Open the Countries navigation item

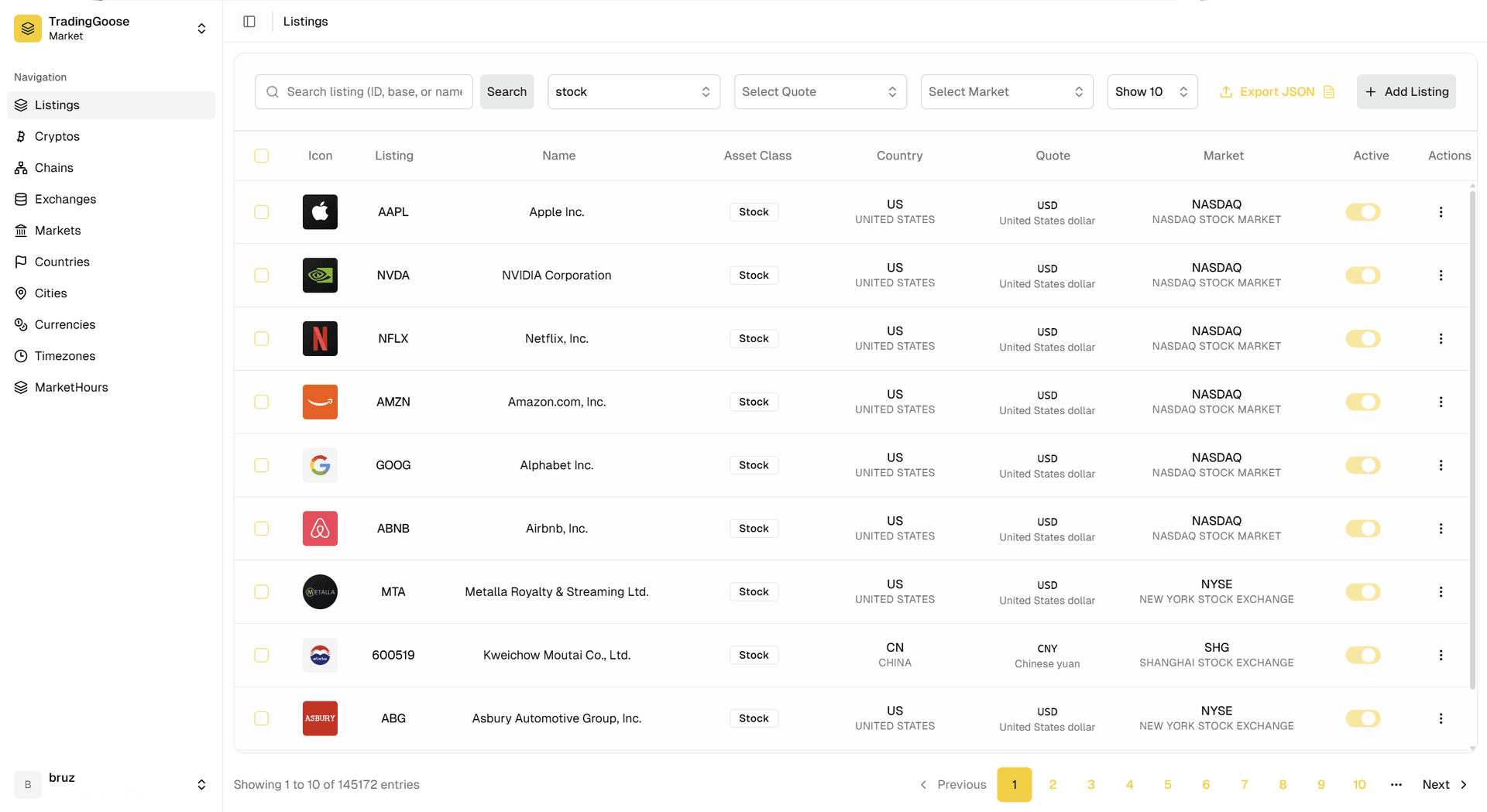pyautogui.click(x=112, y=262)
